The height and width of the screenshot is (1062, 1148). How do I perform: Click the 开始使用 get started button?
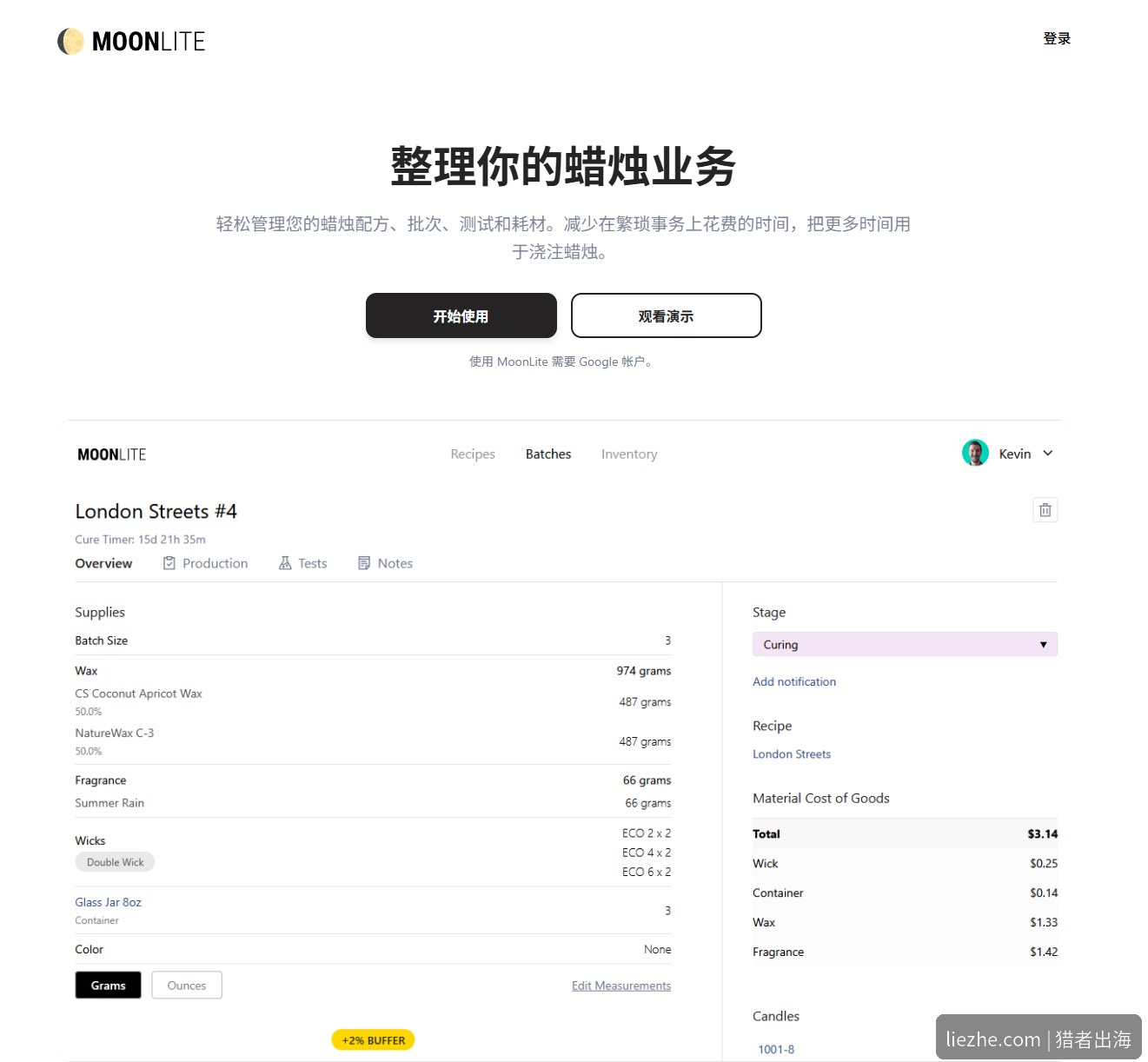point(461,315)
